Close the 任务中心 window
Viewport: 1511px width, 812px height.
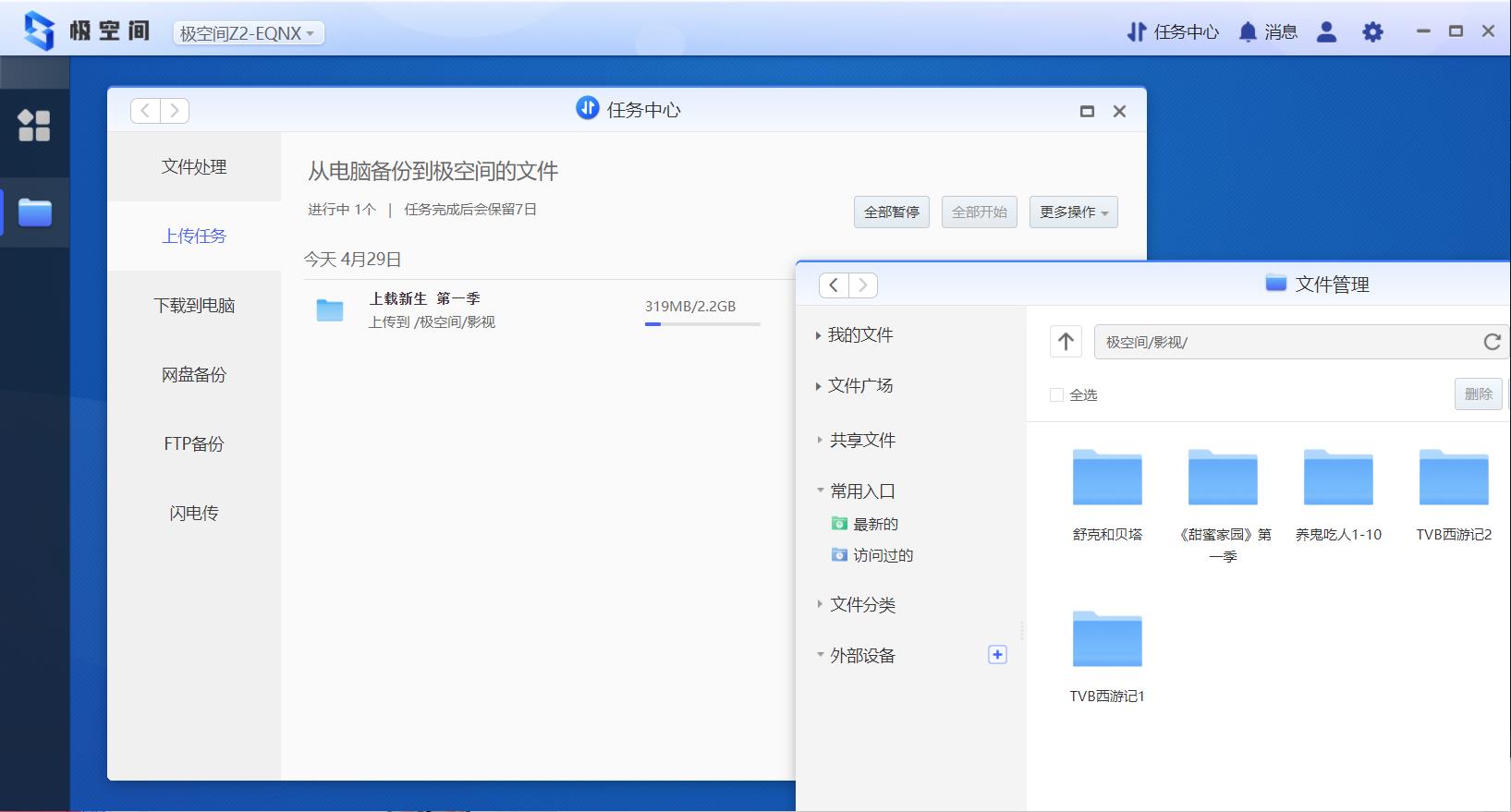tap(1119, 111)
